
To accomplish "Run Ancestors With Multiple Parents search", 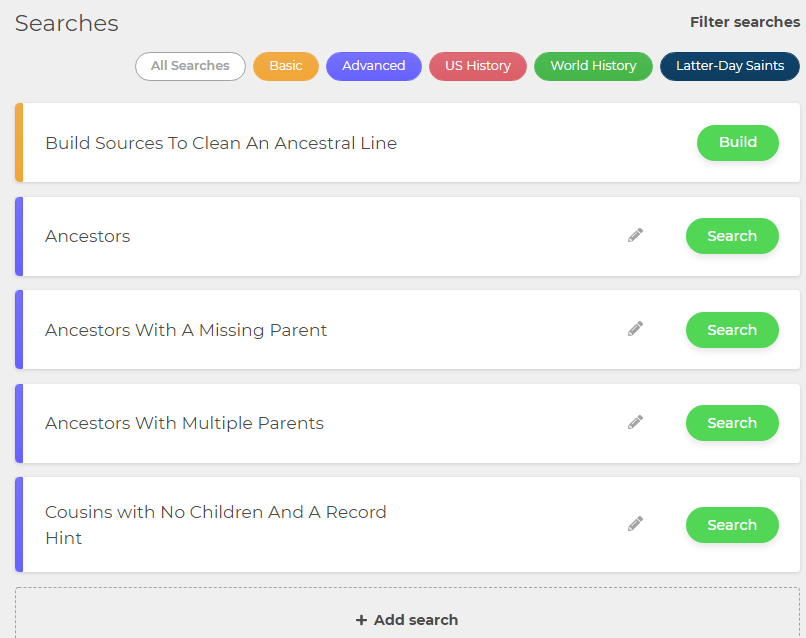I will coord(732,423).
